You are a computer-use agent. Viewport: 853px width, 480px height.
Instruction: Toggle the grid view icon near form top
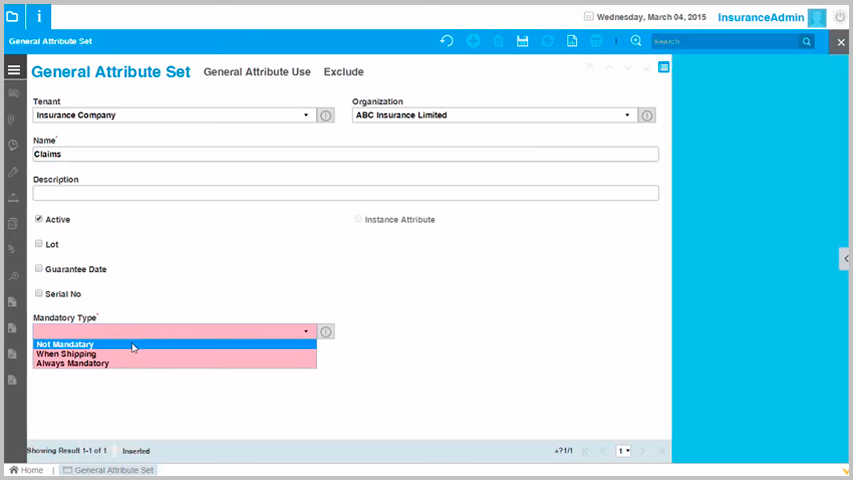664,67
